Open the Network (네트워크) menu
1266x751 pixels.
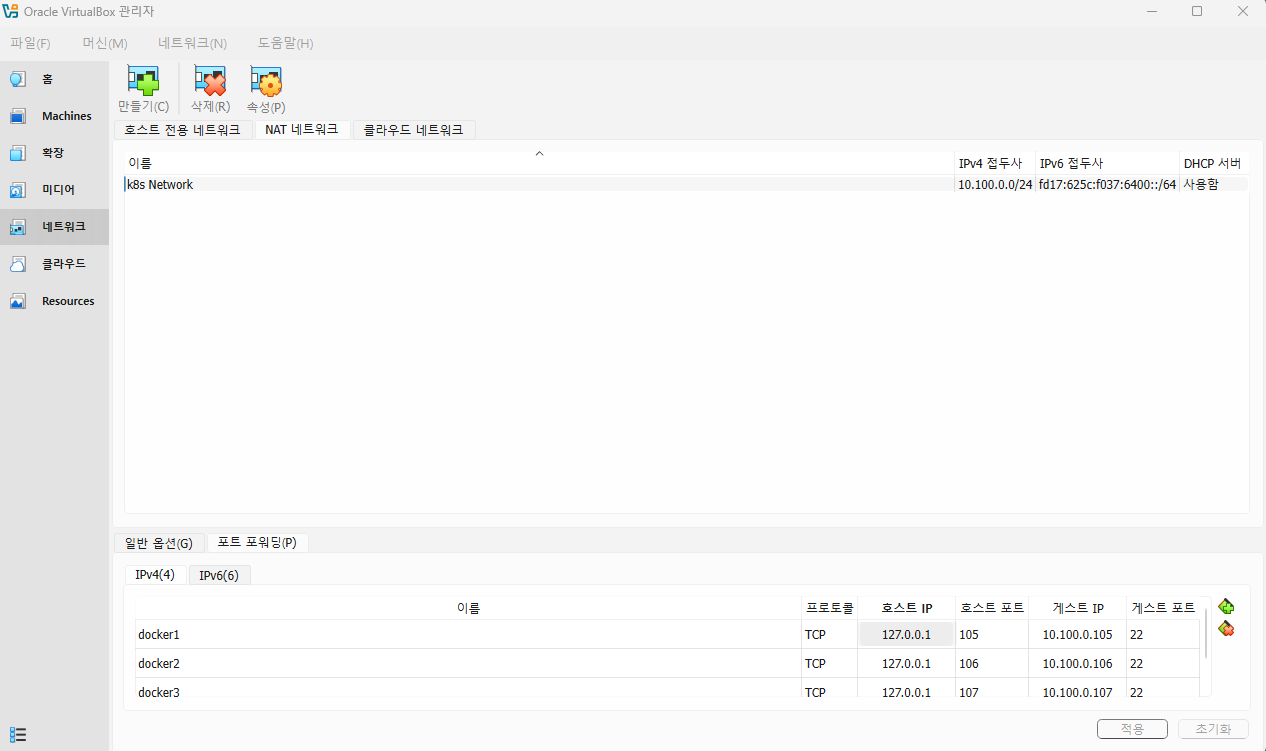point(192,43)
